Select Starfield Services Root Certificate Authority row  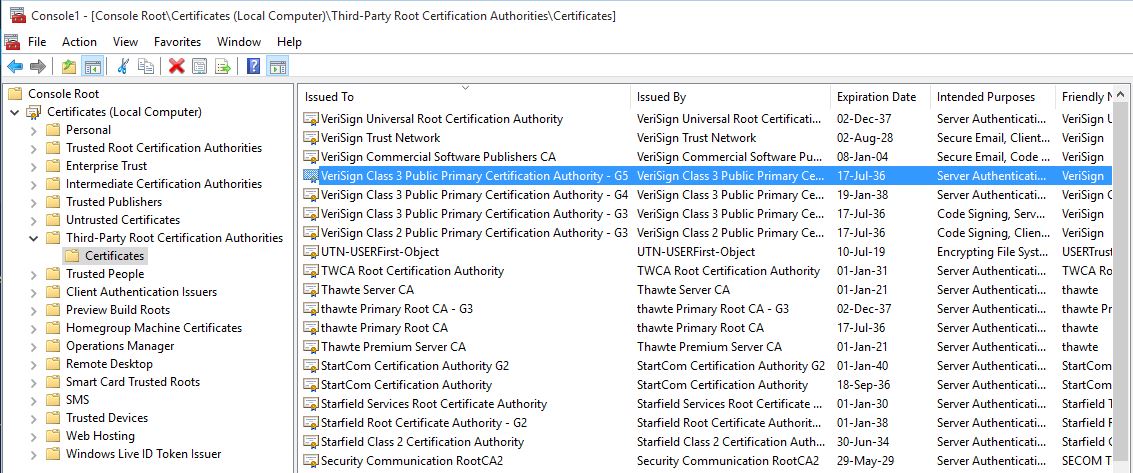click(706, 404)
